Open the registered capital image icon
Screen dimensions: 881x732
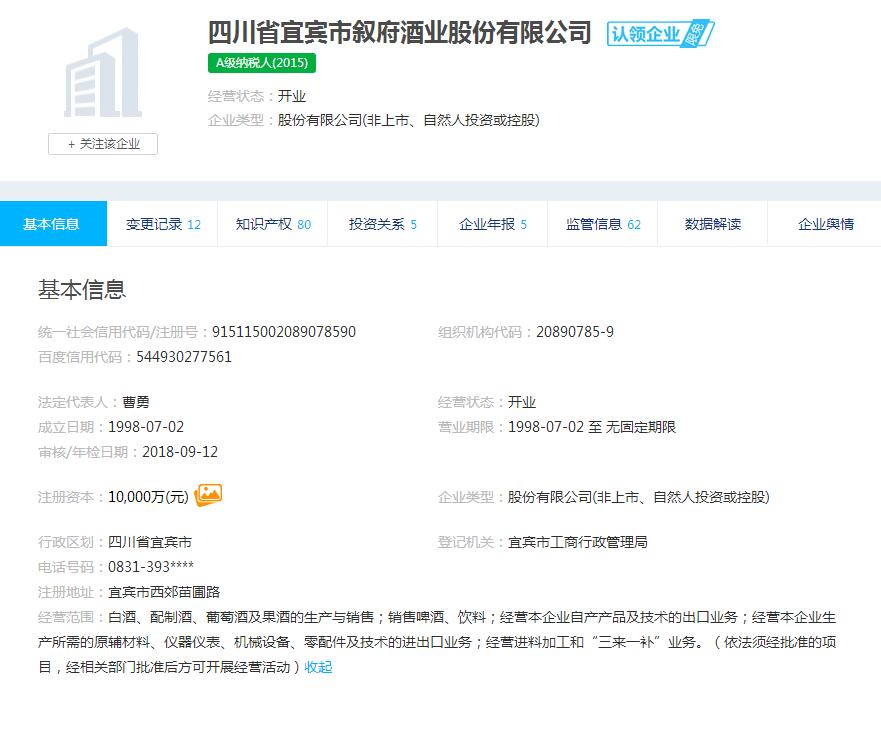point(208,495)
